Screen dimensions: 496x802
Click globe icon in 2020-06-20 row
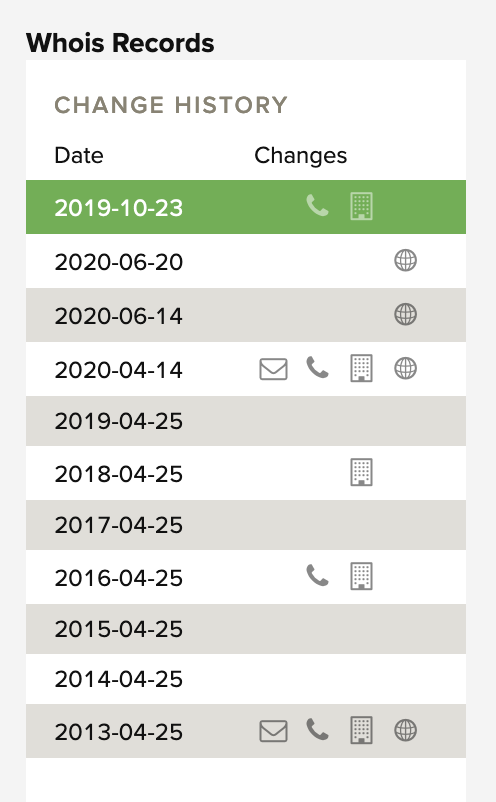tap(405, 260)
